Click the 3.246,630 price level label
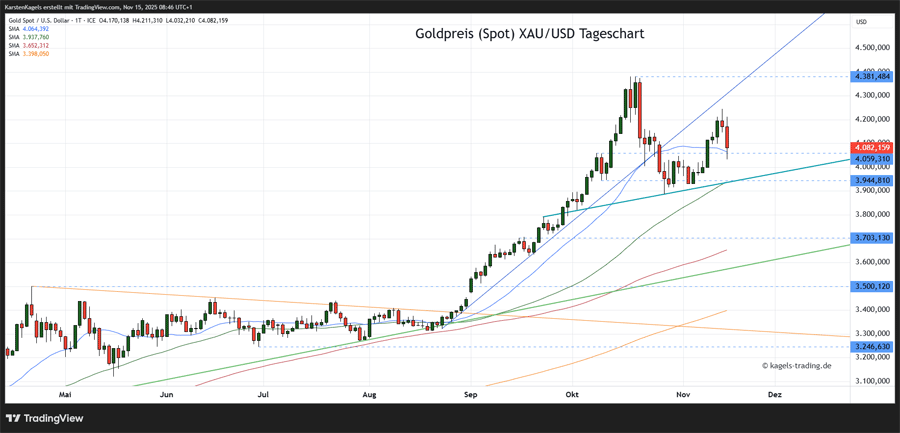Image resolution: width=900 pixels, height=433 pixels. pyautogui.click(x=871, y=346)
